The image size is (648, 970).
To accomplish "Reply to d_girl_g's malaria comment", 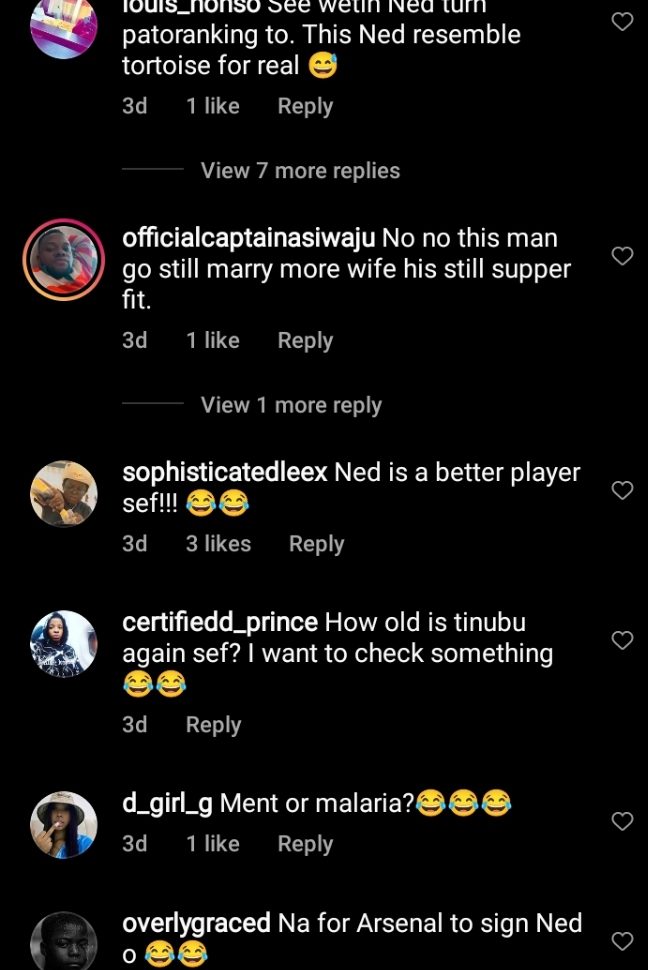I will [x=305, y=844].
